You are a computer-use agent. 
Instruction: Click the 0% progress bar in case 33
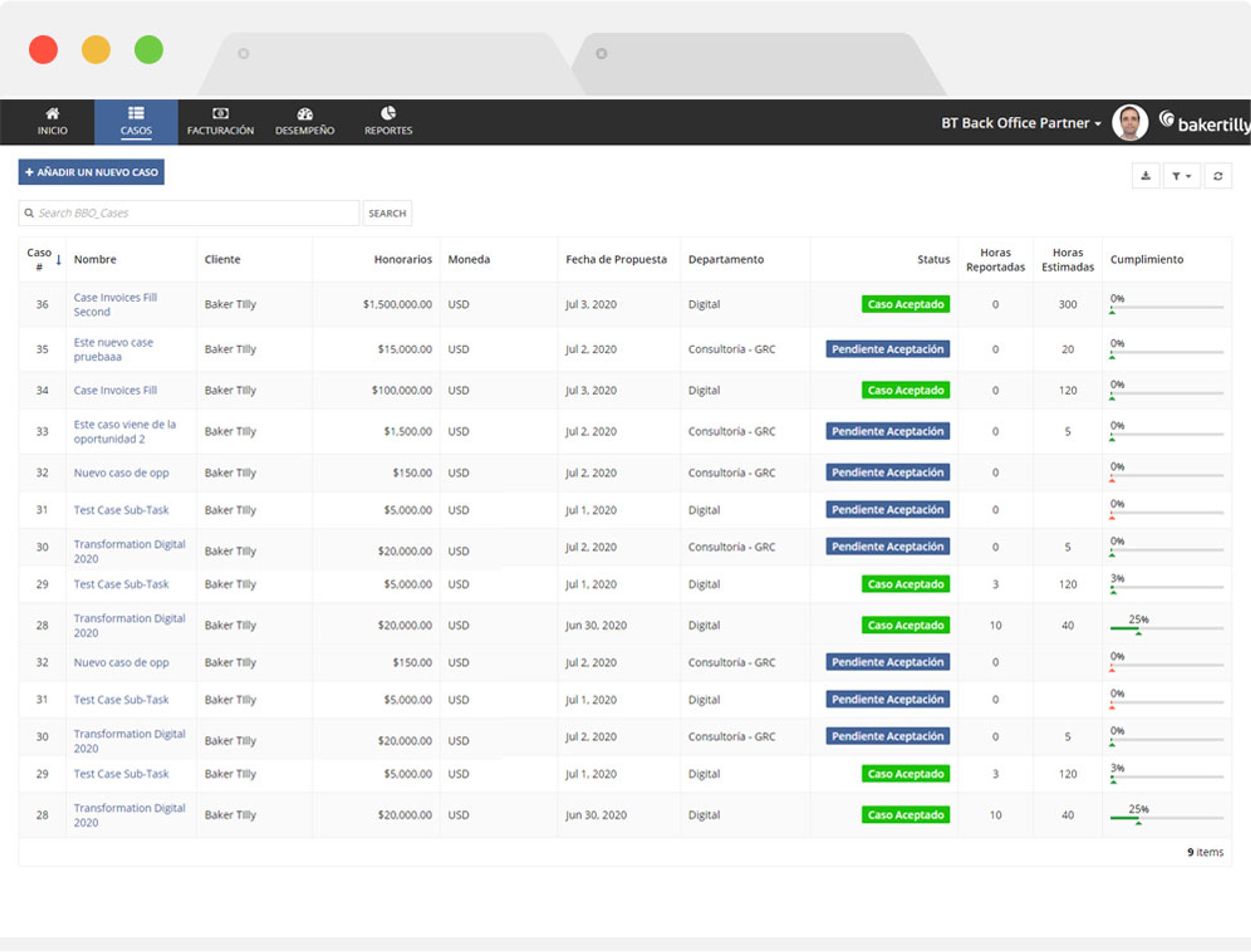tap(1167, 434)
